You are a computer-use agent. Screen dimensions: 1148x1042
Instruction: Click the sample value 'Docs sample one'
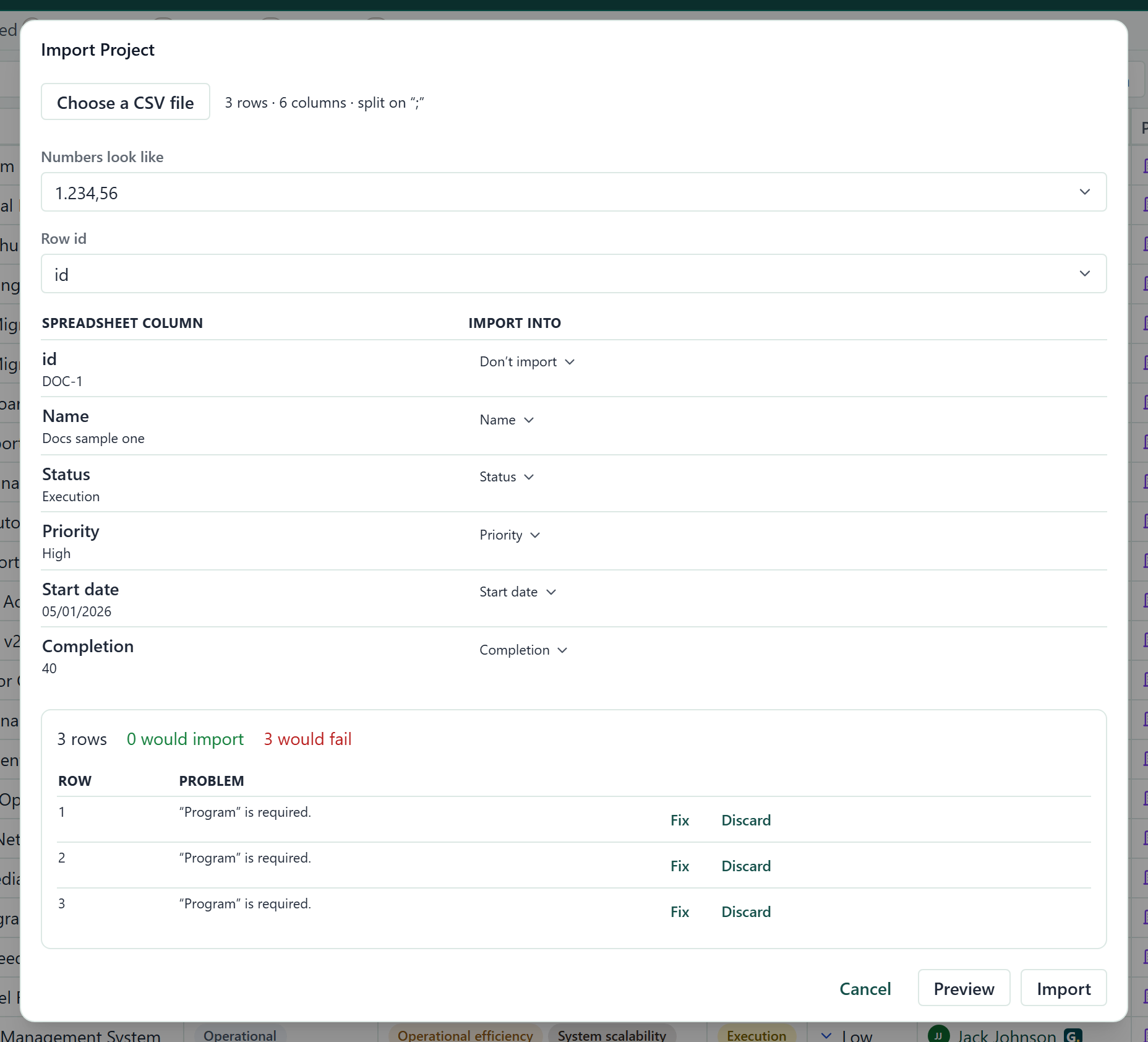tap(93, 439)
